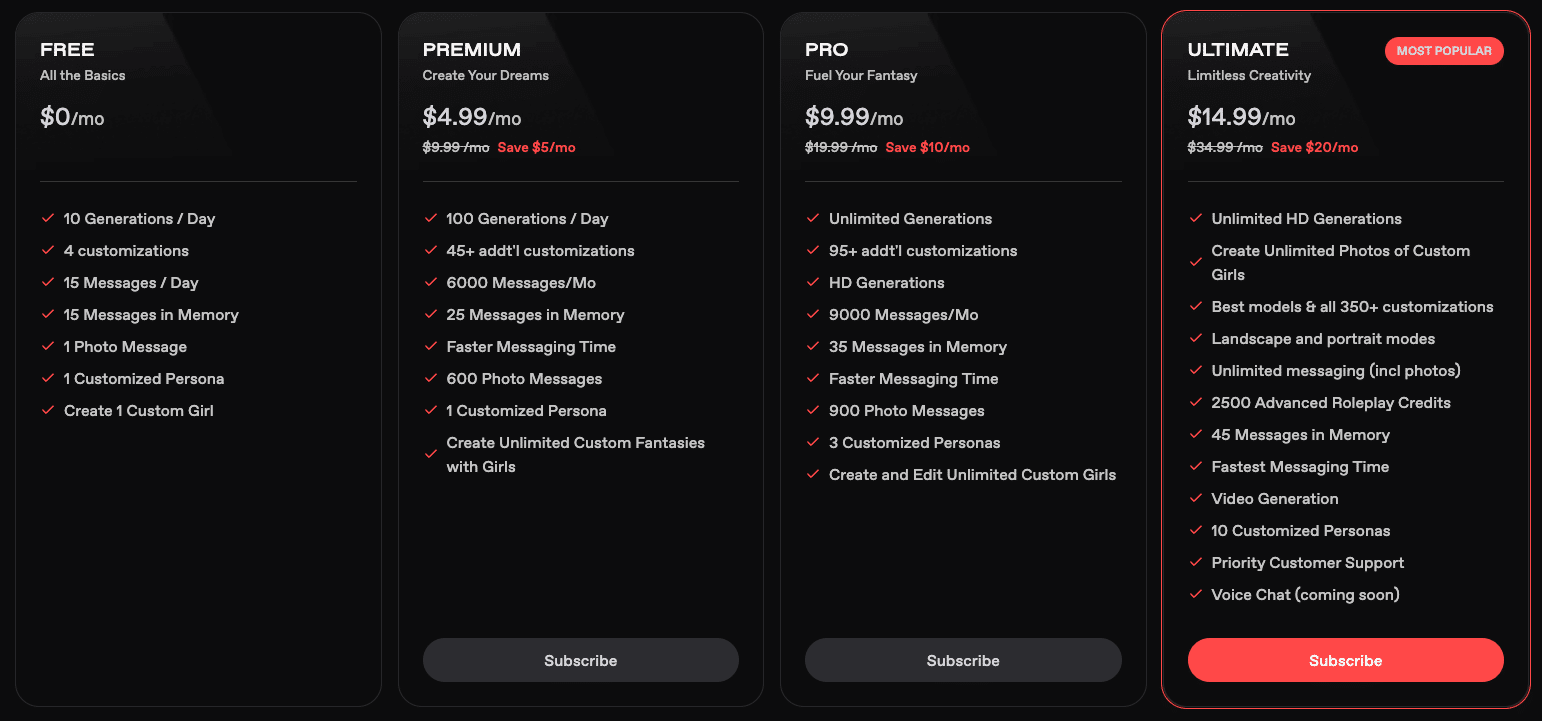Click checkmark beside HD Generations
Viewport: 1542px width, 721px height.
(812, 282)
